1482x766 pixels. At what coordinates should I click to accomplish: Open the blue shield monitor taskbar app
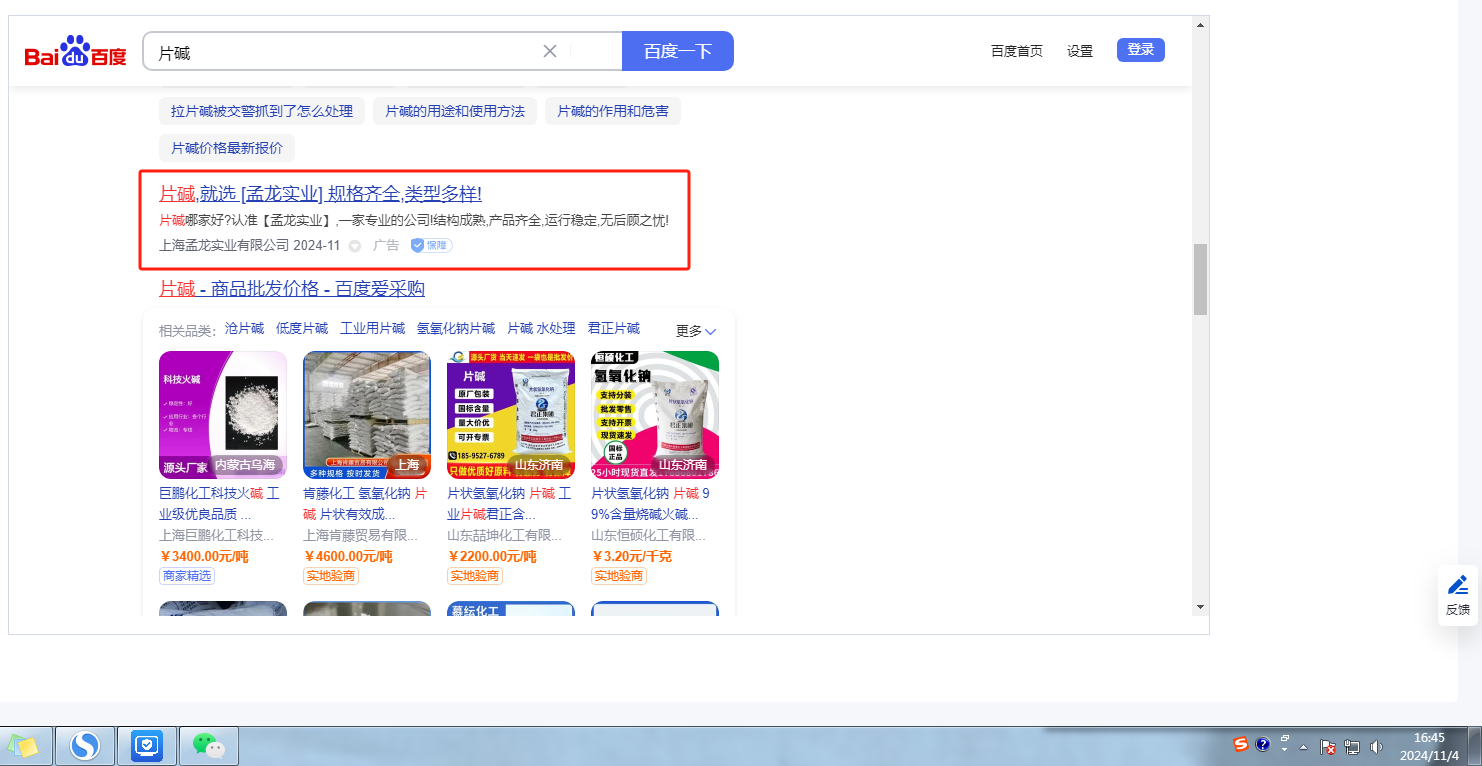coord(147,746)
